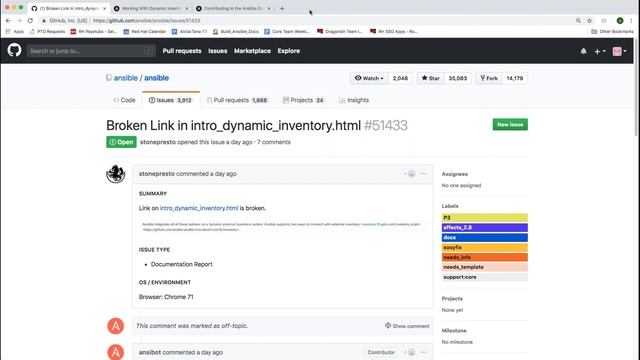
Task: Click ansible repository name link
Action: (156, 78)
